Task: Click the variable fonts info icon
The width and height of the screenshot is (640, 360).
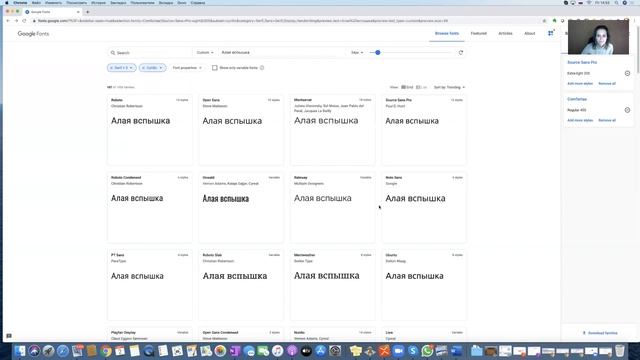Action: pos(262,68)
